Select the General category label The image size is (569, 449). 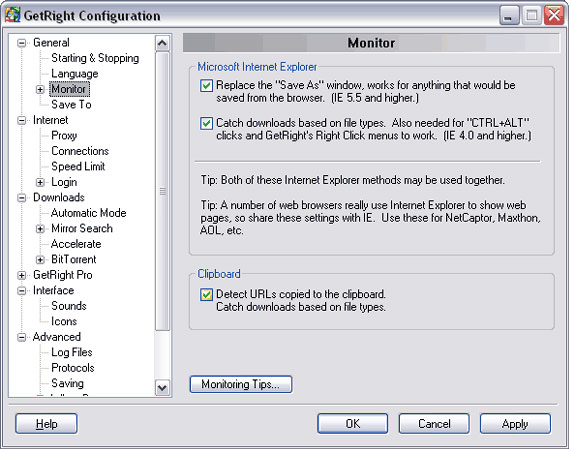51,43
